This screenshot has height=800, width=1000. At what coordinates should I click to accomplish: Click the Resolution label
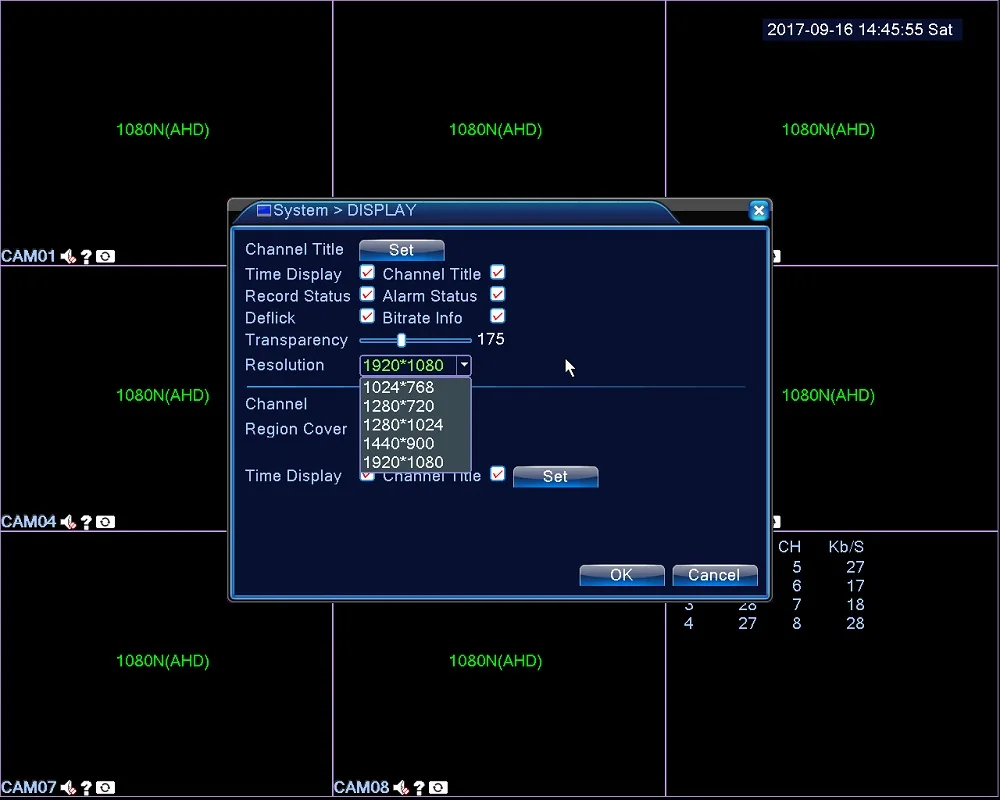284,365
